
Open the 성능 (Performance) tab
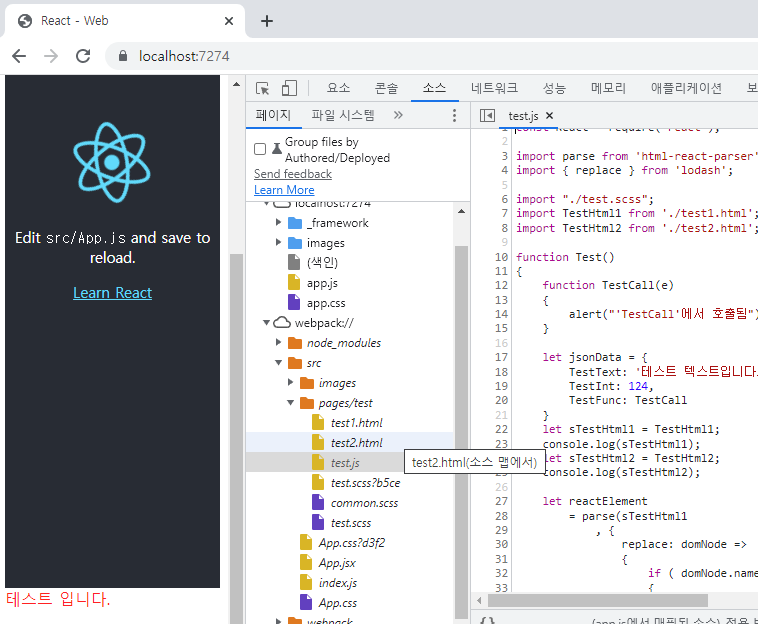point(554,88)
